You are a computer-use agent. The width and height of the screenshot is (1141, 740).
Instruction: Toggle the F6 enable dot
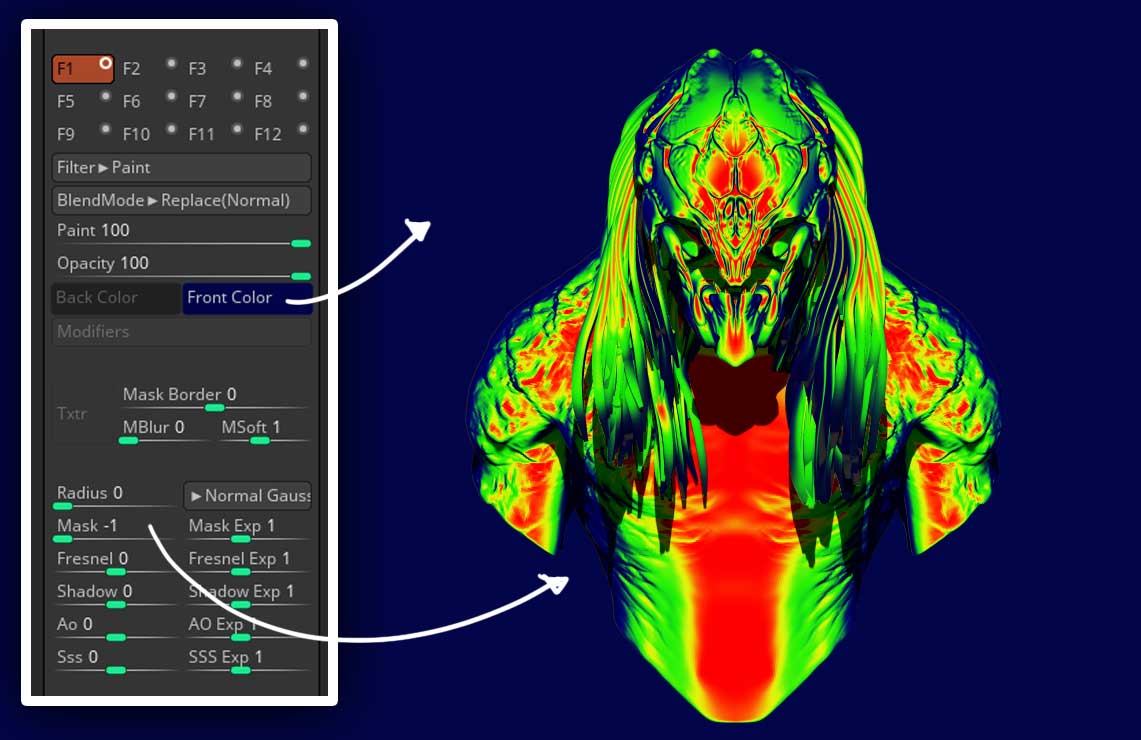coord(171,96)
